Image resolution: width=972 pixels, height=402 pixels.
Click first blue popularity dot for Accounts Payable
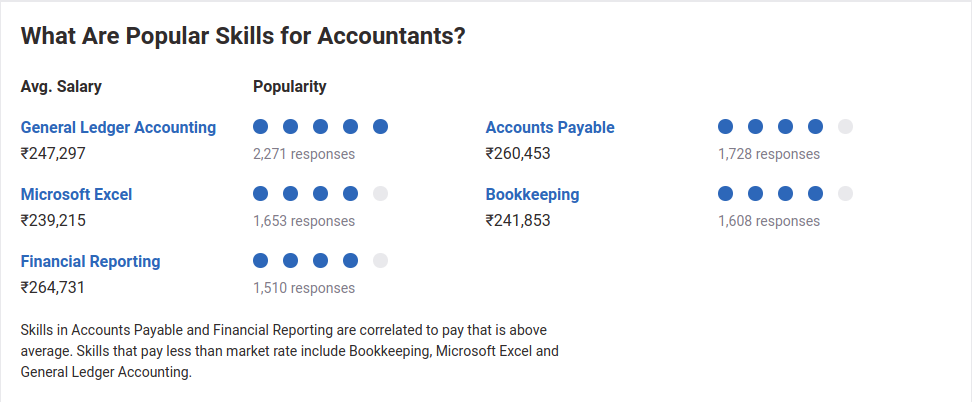pos(725,127)
